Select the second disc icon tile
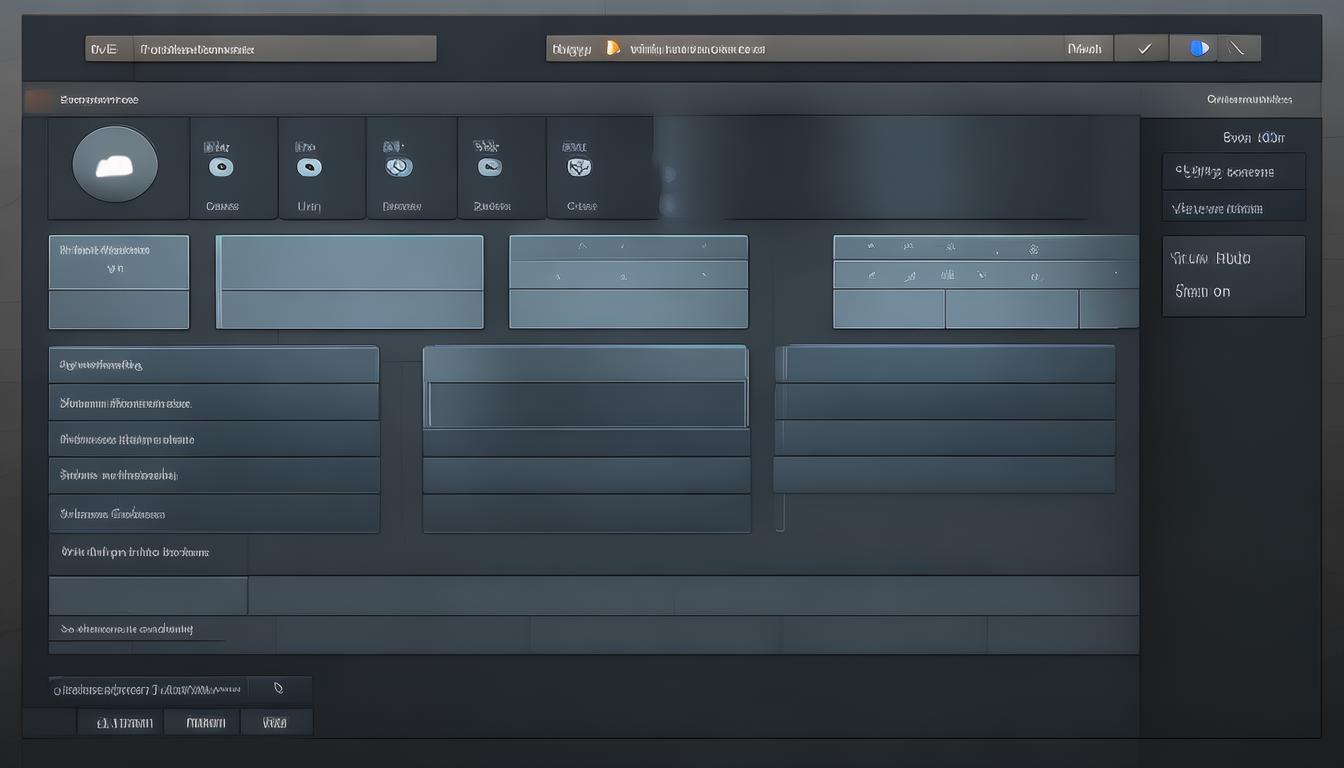 [x=309, y=168]
